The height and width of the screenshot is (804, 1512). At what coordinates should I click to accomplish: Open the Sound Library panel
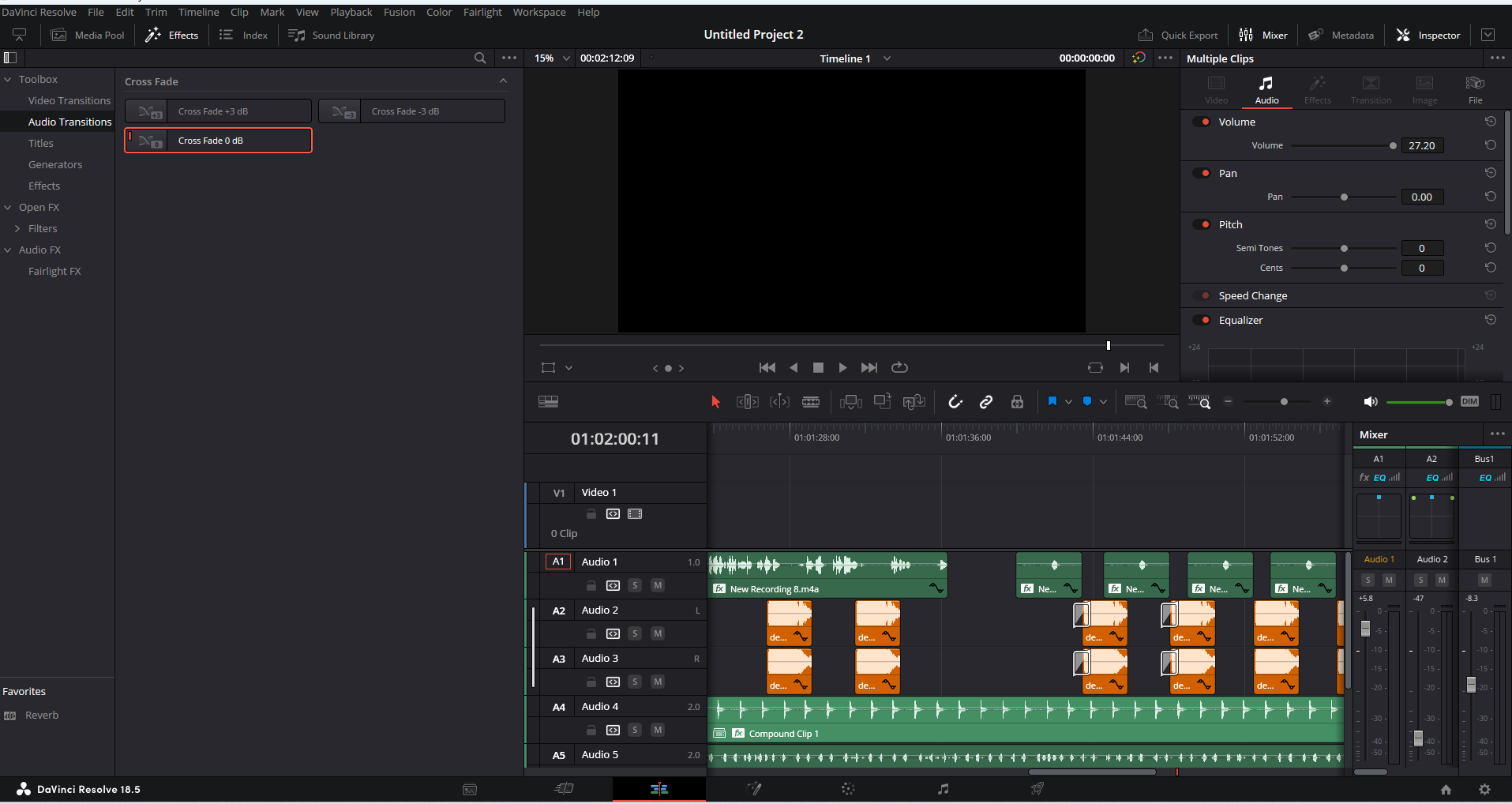(332, 36)
